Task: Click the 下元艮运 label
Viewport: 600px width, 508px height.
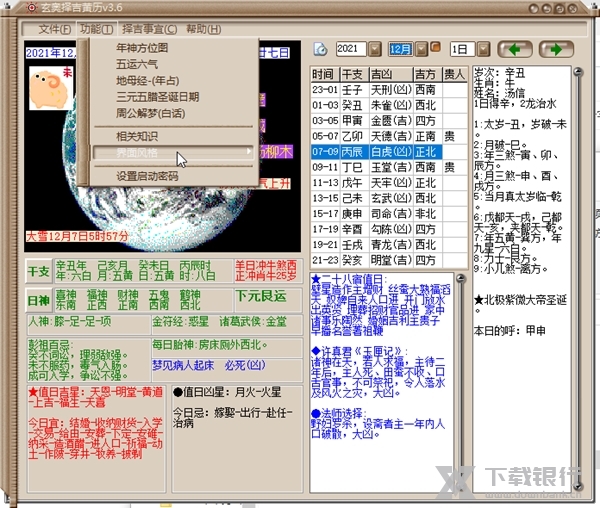Action: pos(261,296)
